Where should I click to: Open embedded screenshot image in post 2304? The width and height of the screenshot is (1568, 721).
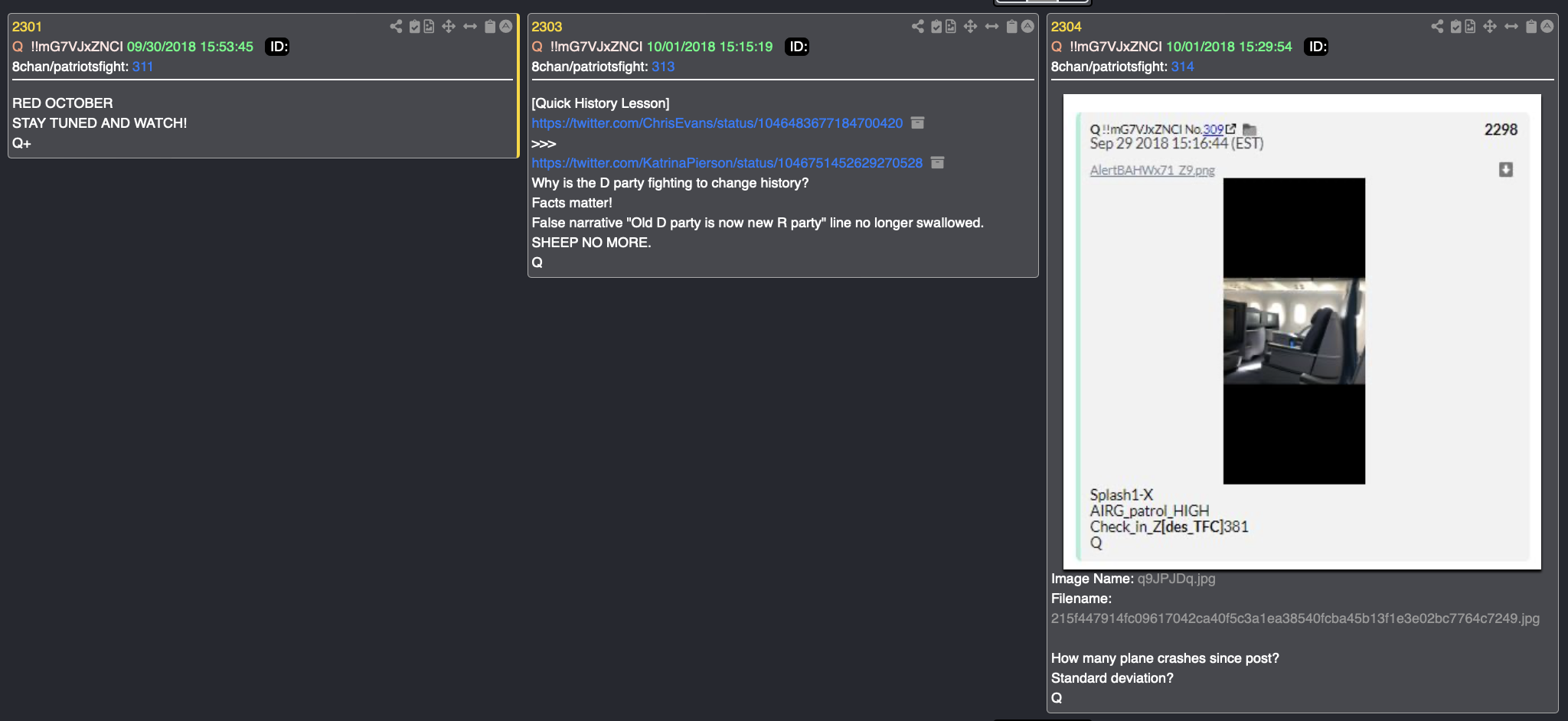pyautogui.click(x=1302, y=331)
